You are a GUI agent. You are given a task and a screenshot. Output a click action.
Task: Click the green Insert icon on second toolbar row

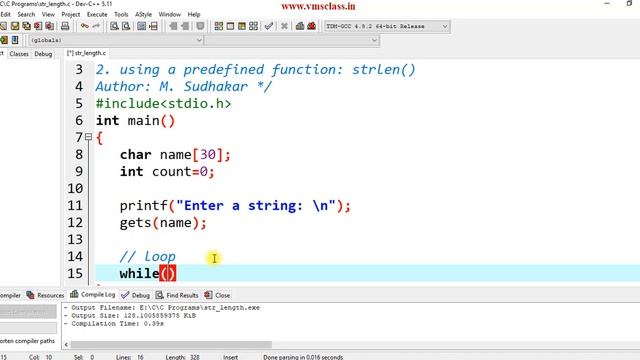(4, 40)
